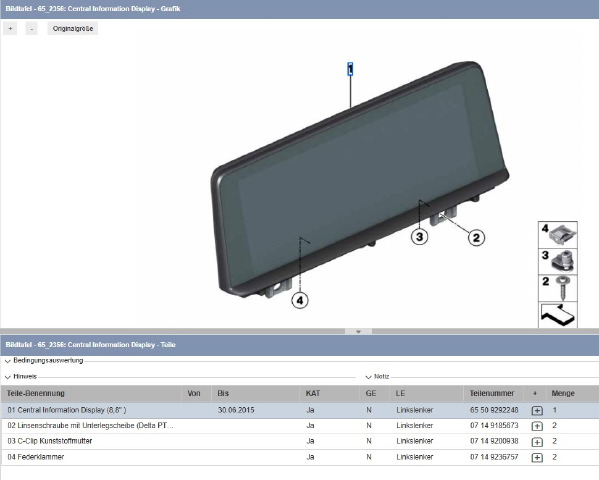Zoom out with the minus button

click(32, 29)
